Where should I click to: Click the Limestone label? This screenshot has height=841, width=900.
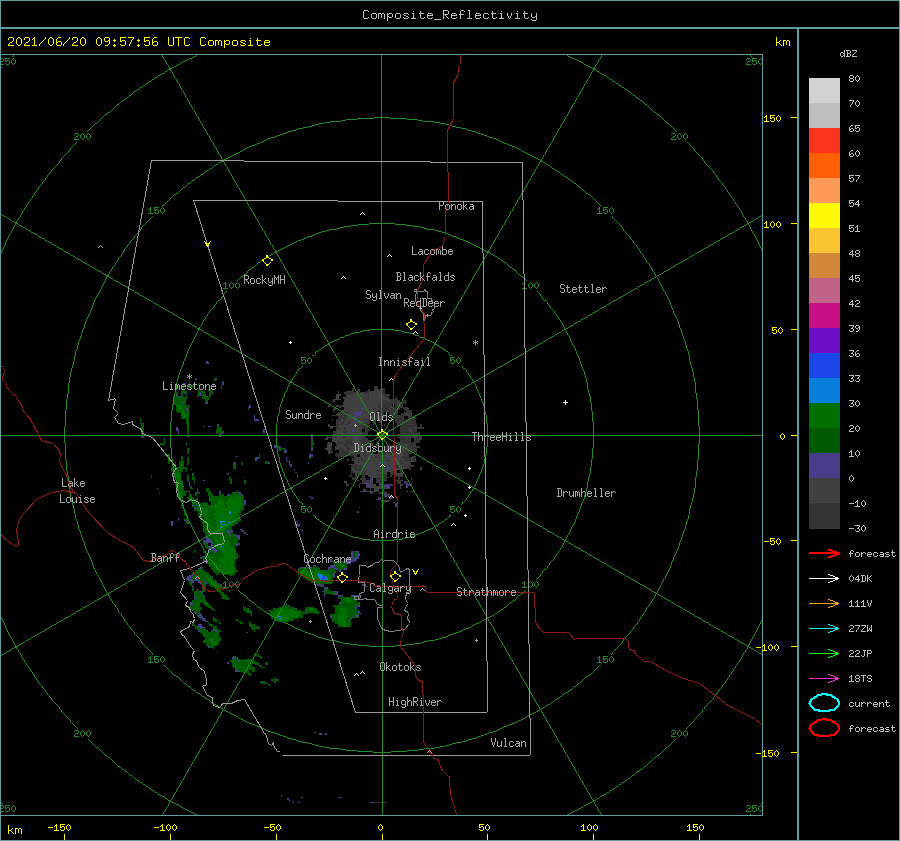(x=189, y=386)
